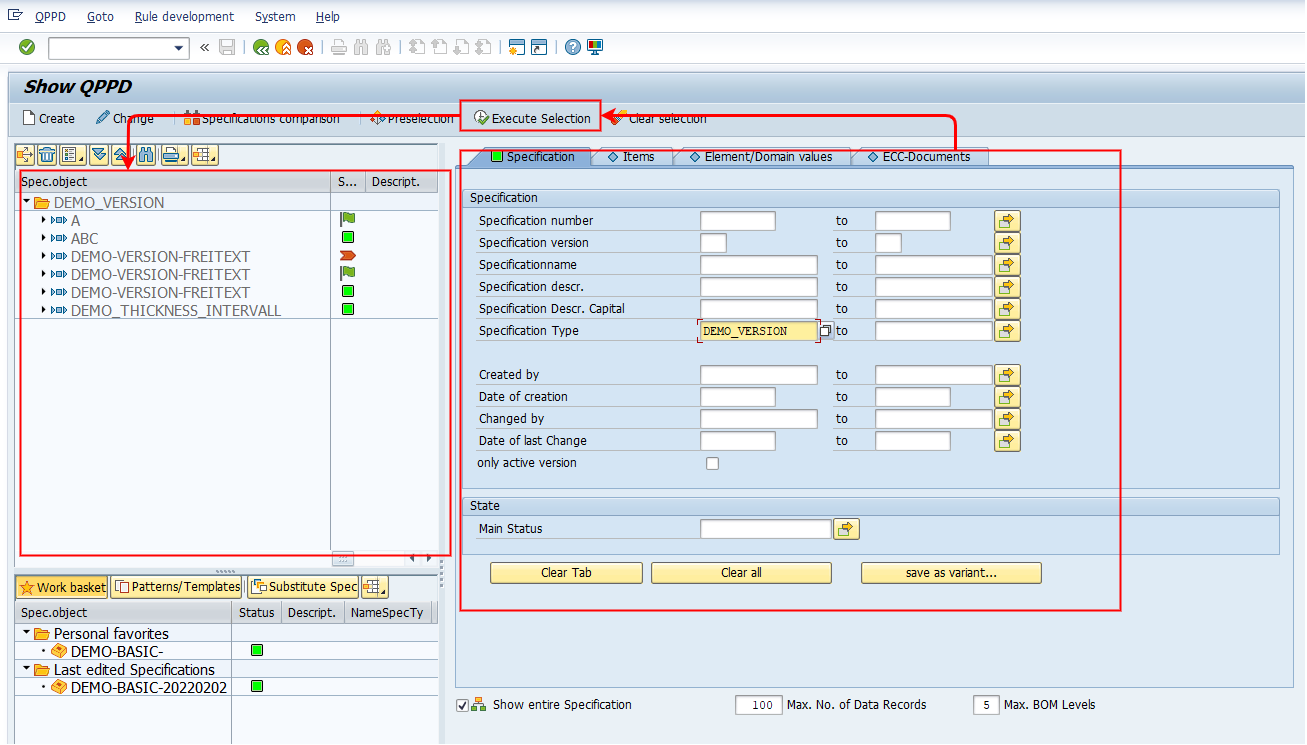Screen dimensions: 1307x745
Task: Click the Customize Local Layout monitor icon
Action: tap(595, 47)
